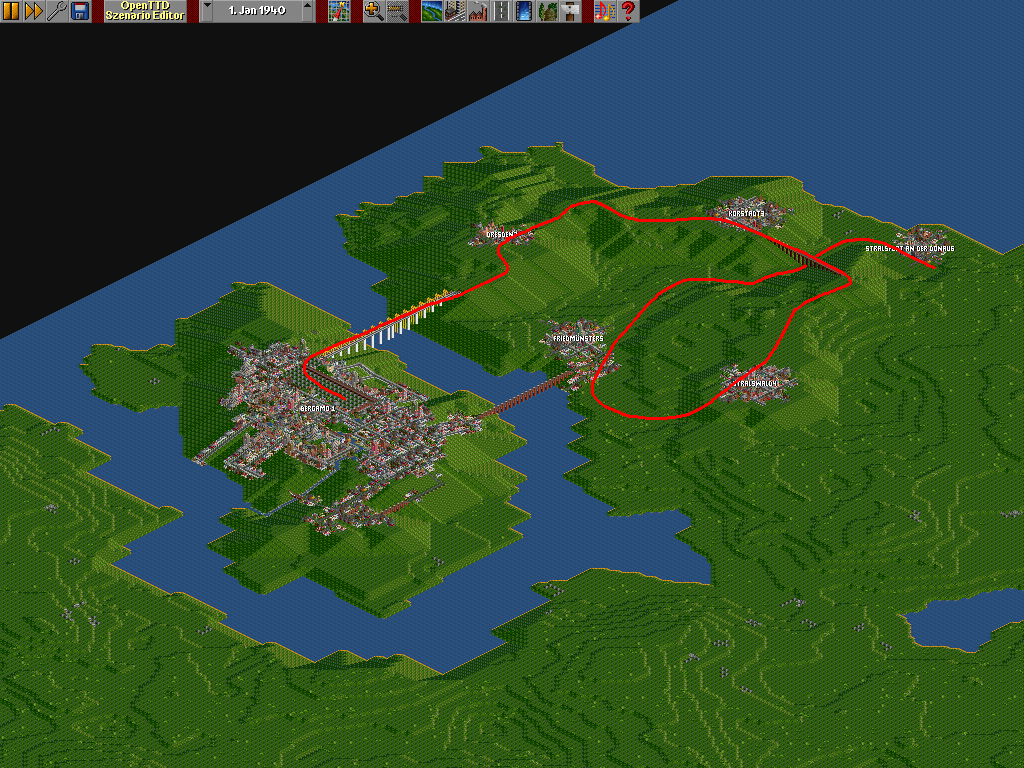Click the OpenTTD Szenario Editor title panel

(x=145, y=11)
